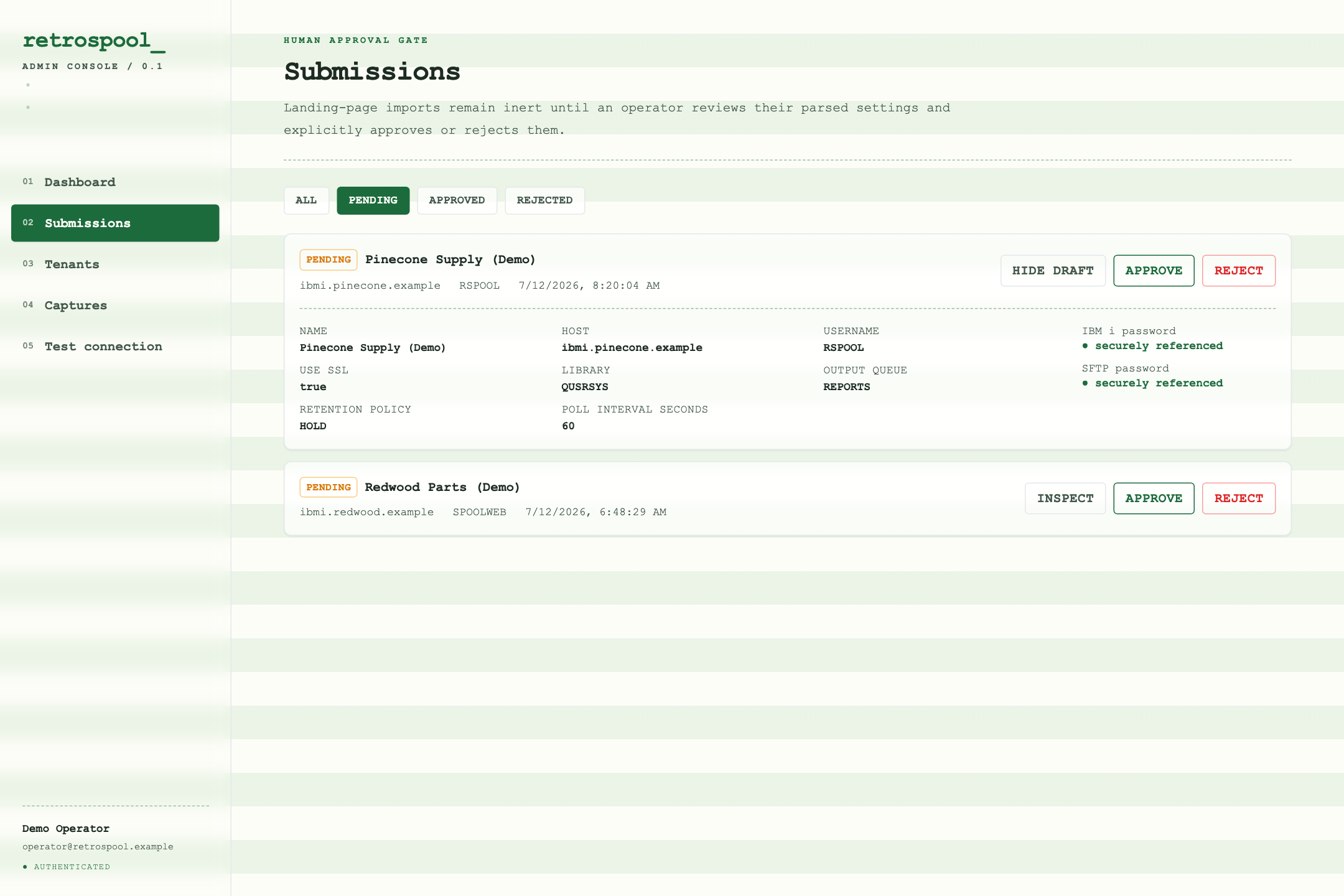Go to the Tenants section
The image size is (1344, 896).
coord(115,264)
